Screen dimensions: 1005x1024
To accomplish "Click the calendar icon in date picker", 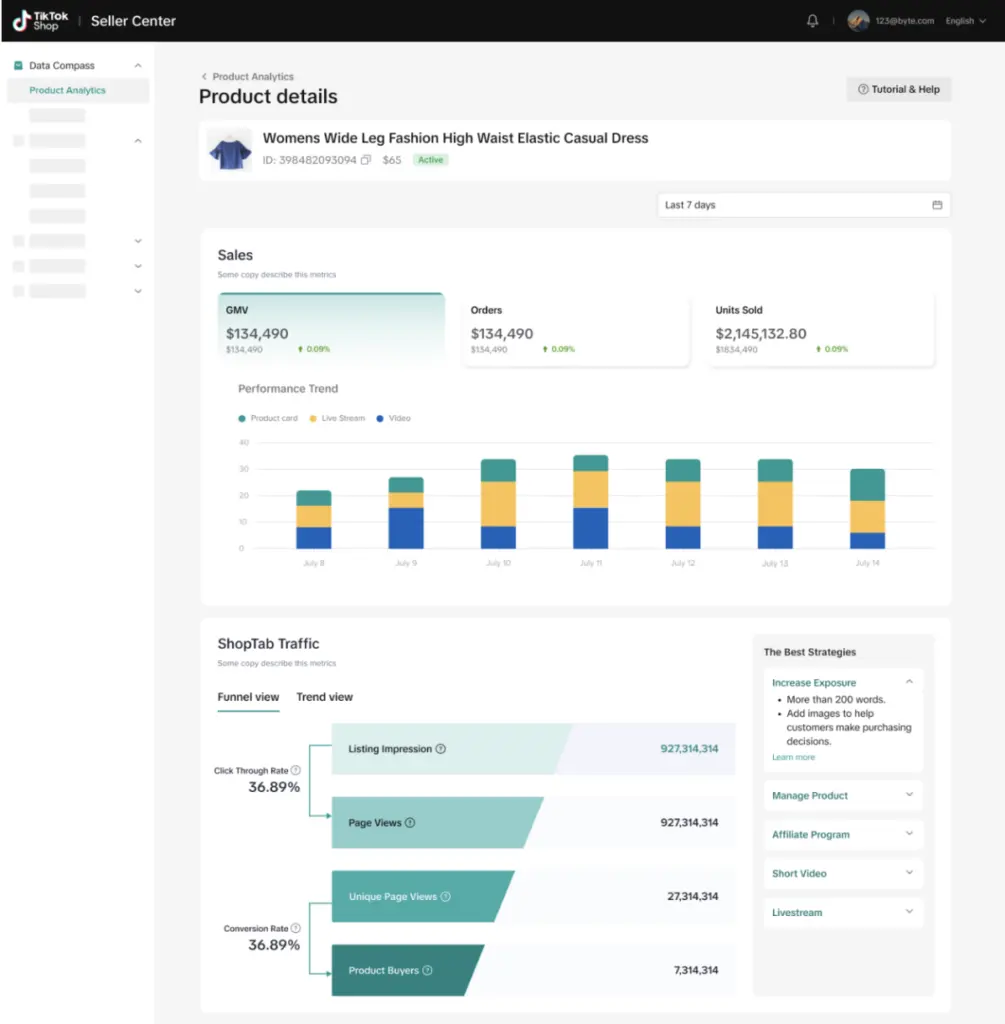I will pos(937,205).
